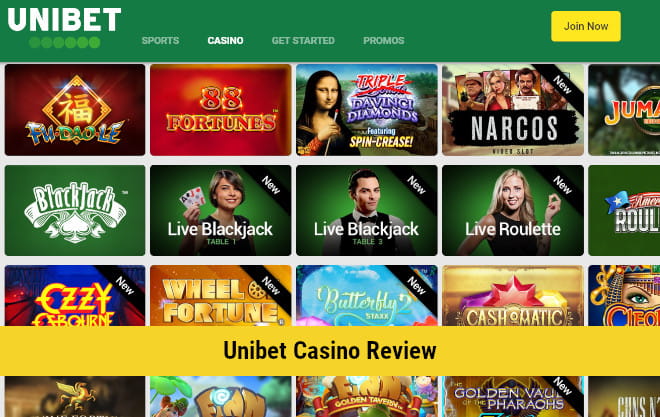Viewport: 660px width, 417px height.
Task: Open the Cash-O-Matic slot
Action: tap(513, 296)
